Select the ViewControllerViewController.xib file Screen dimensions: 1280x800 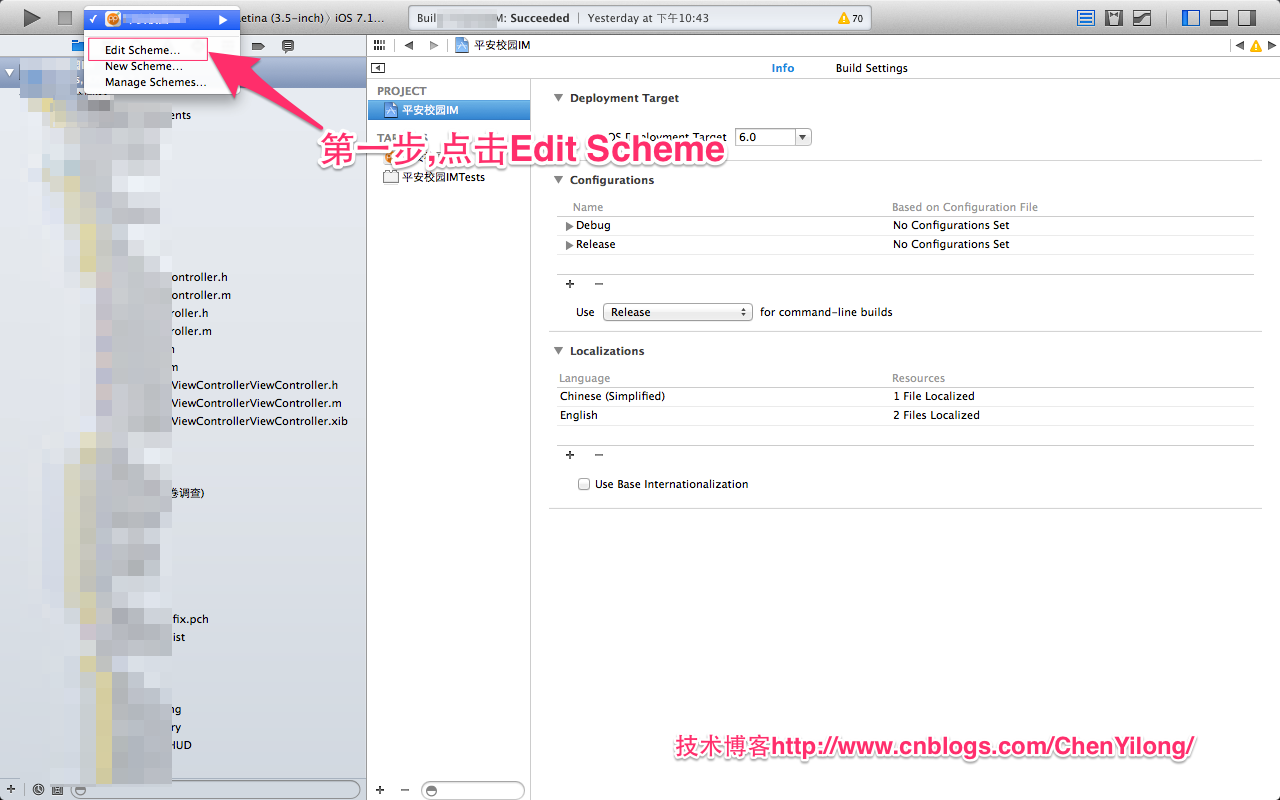[x=259, y=421]
